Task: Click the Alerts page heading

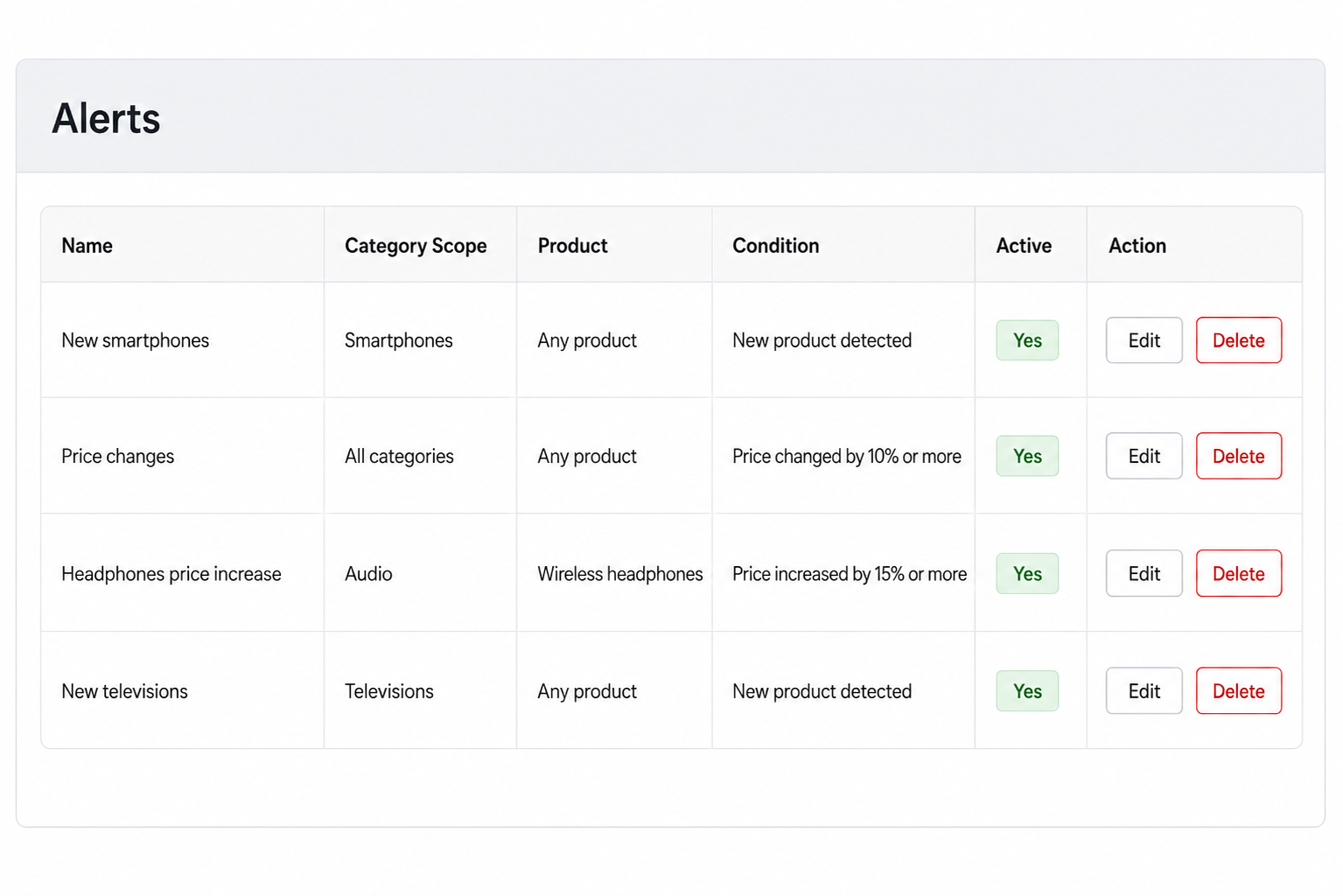Action: (x=106, y=118)
